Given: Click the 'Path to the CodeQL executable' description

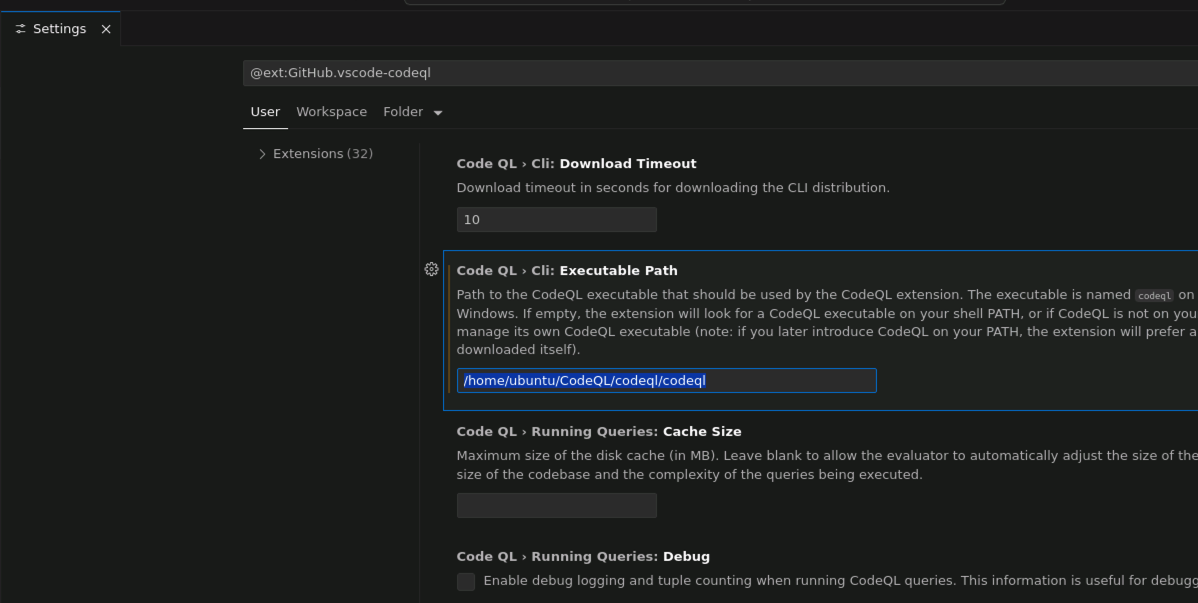Looking at the screenshot, I should point(827,323).
